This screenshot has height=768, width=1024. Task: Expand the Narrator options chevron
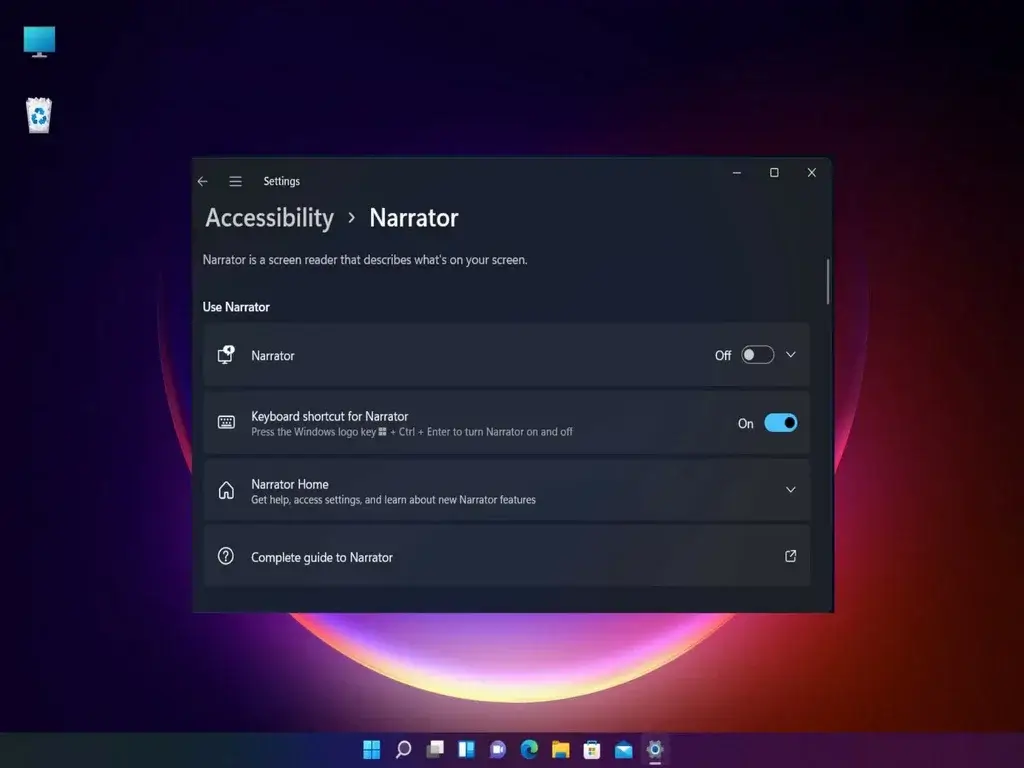(790, 355)
